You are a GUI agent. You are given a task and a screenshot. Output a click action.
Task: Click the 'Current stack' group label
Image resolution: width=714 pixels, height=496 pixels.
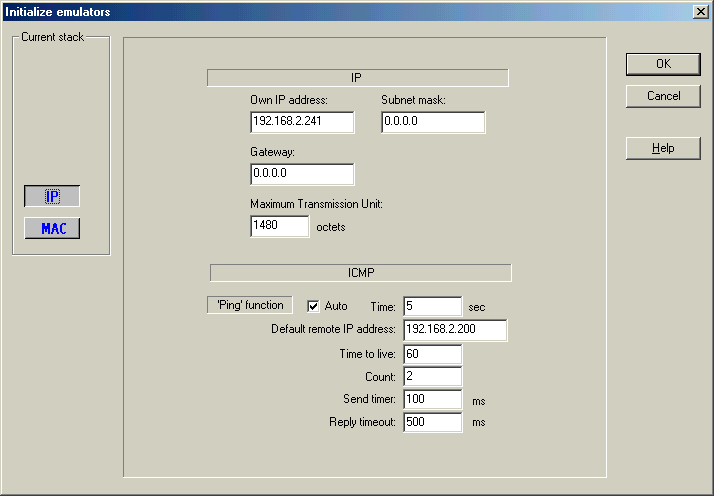(x=52, y=37)
